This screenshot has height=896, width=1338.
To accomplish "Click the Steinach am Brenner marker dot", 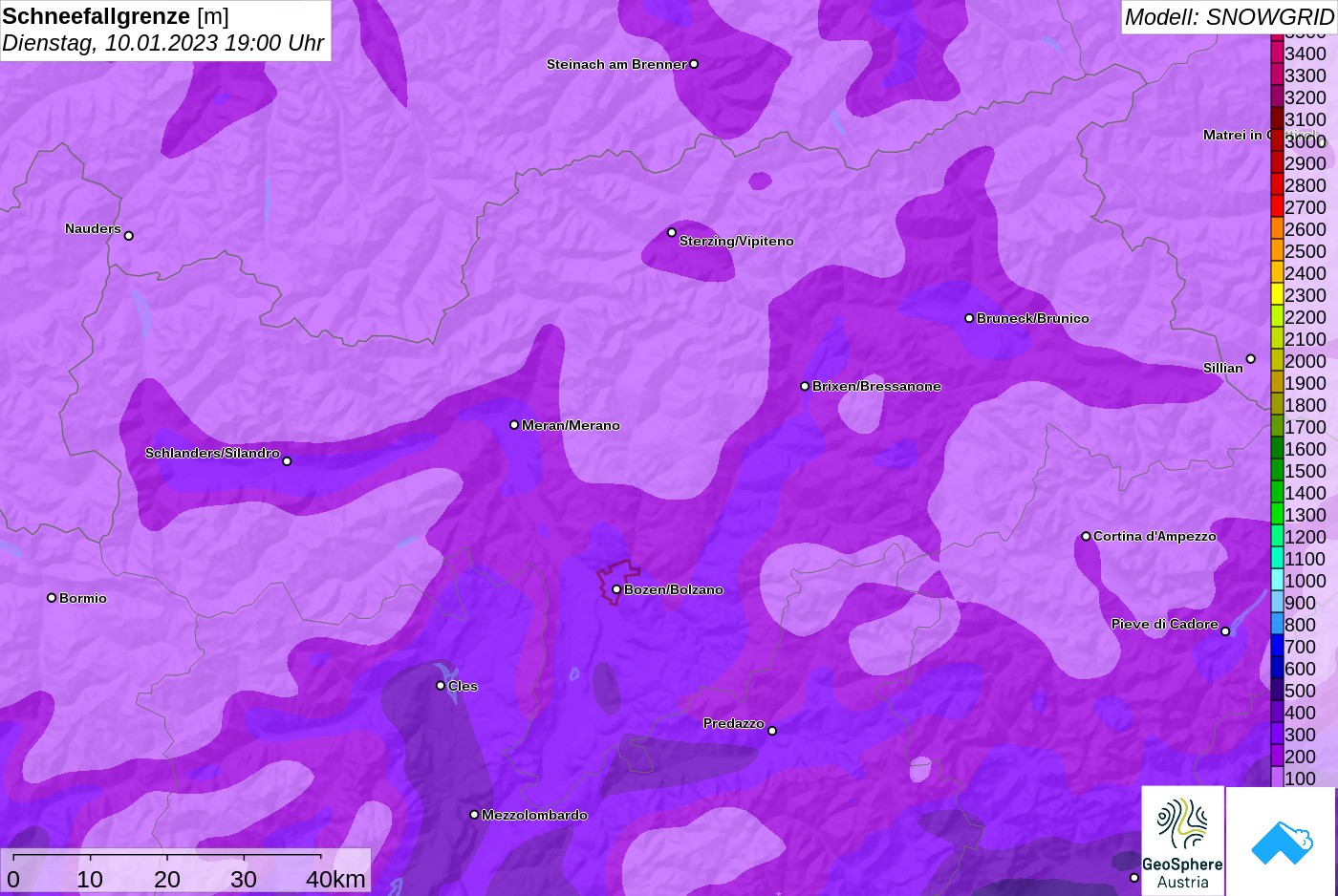I will pos(694,64).
